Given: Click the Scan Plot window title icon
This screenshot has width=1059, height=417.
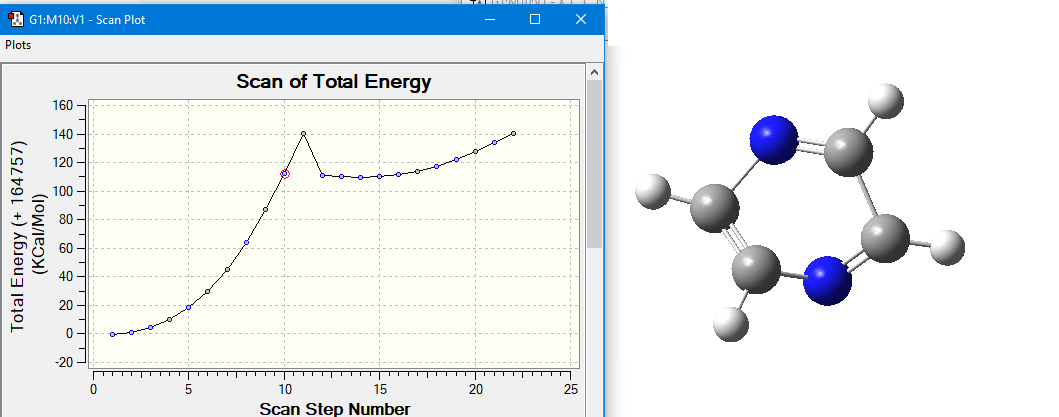Looking at the screenshot, I should (16, 19).
